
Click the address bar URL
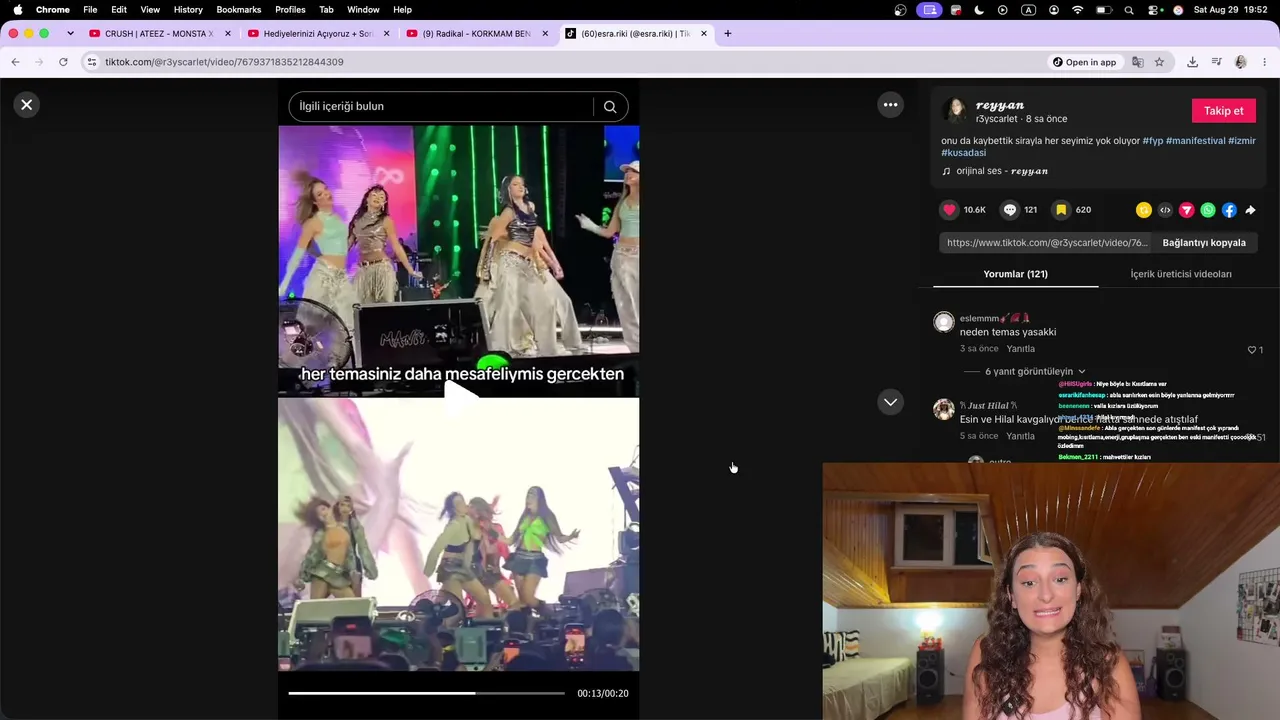224,62
